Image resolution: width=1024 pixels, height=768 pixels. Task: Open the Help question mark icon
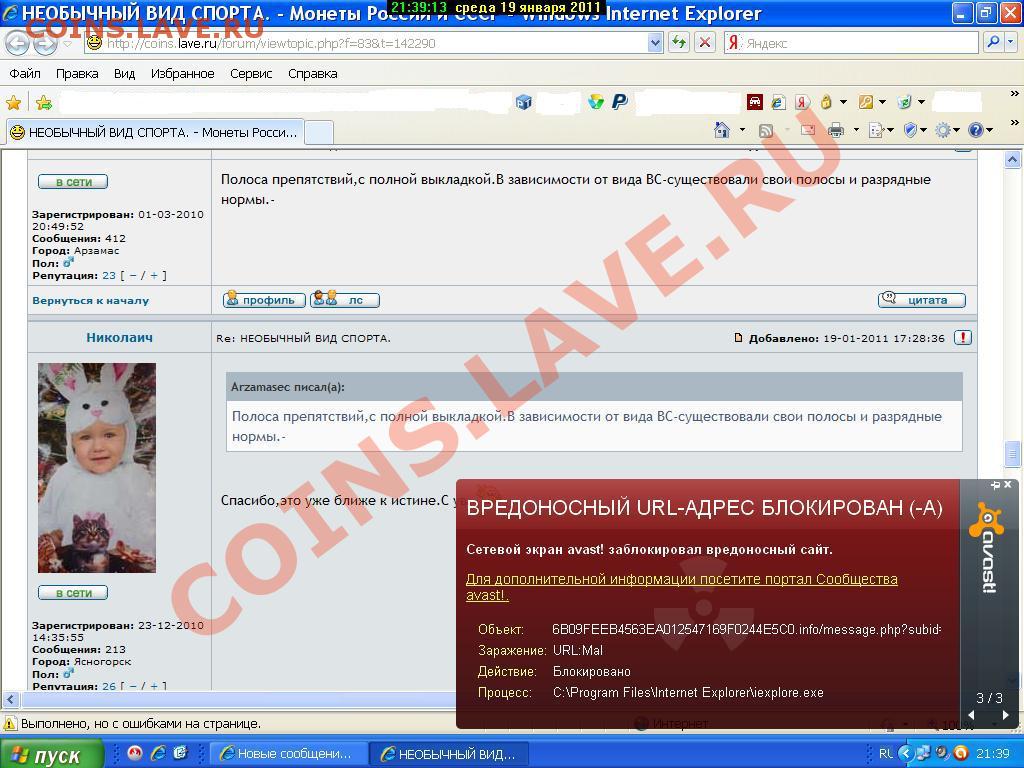(976, 131)
